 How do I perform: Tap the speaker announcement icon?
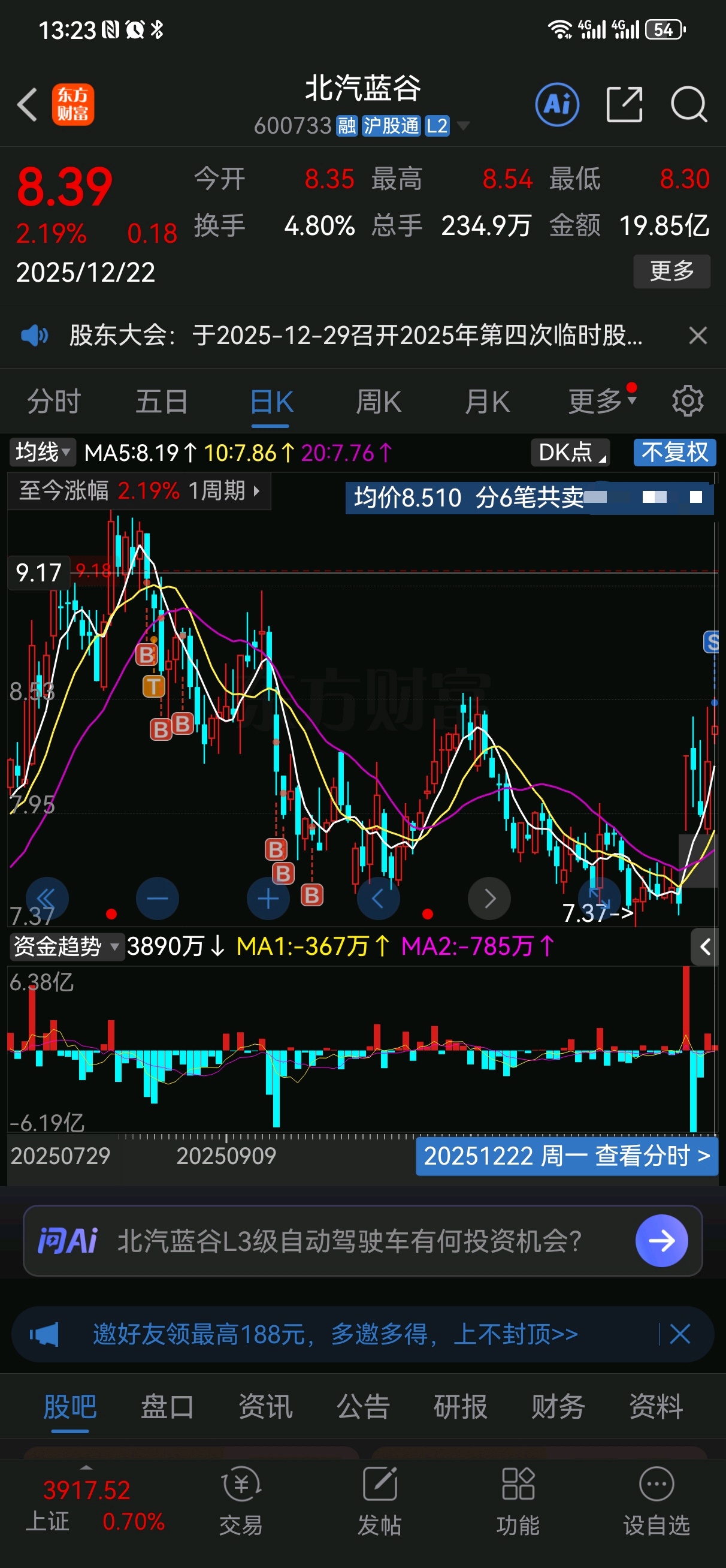(x=34, y=335)
